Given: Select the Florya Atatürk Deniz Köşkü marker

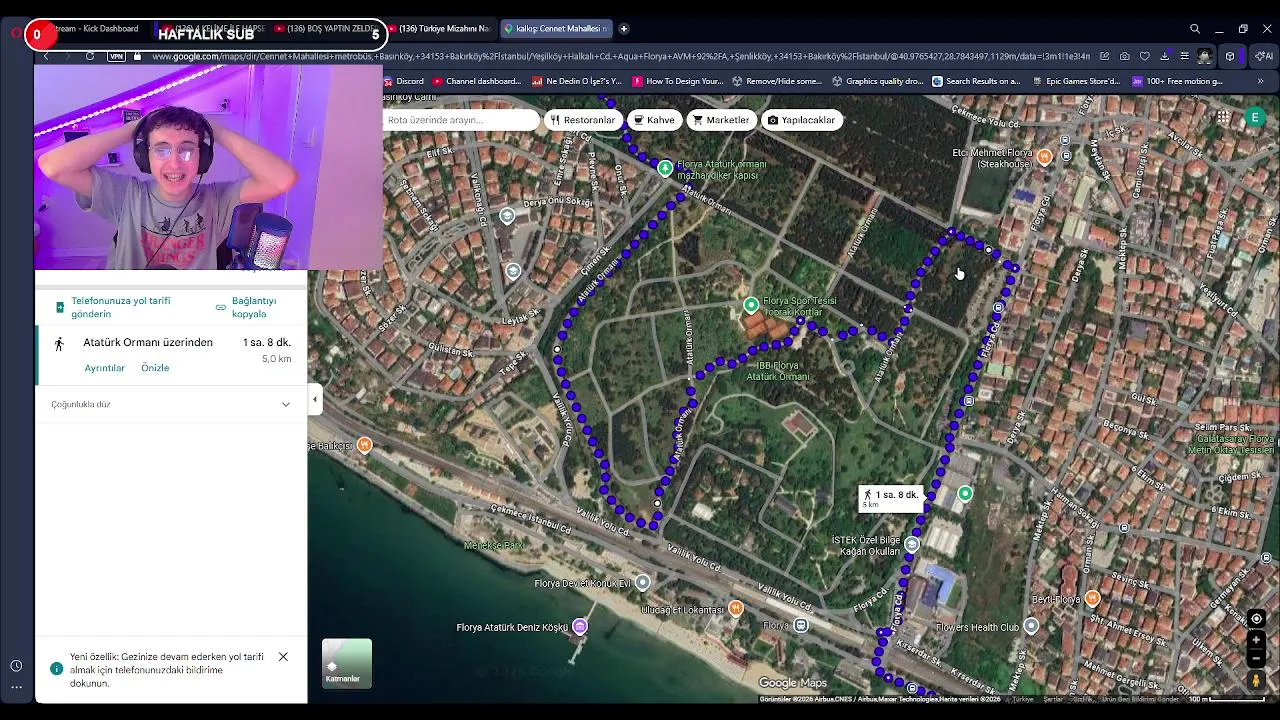Looking at the screenshot, I should (580, 627).
